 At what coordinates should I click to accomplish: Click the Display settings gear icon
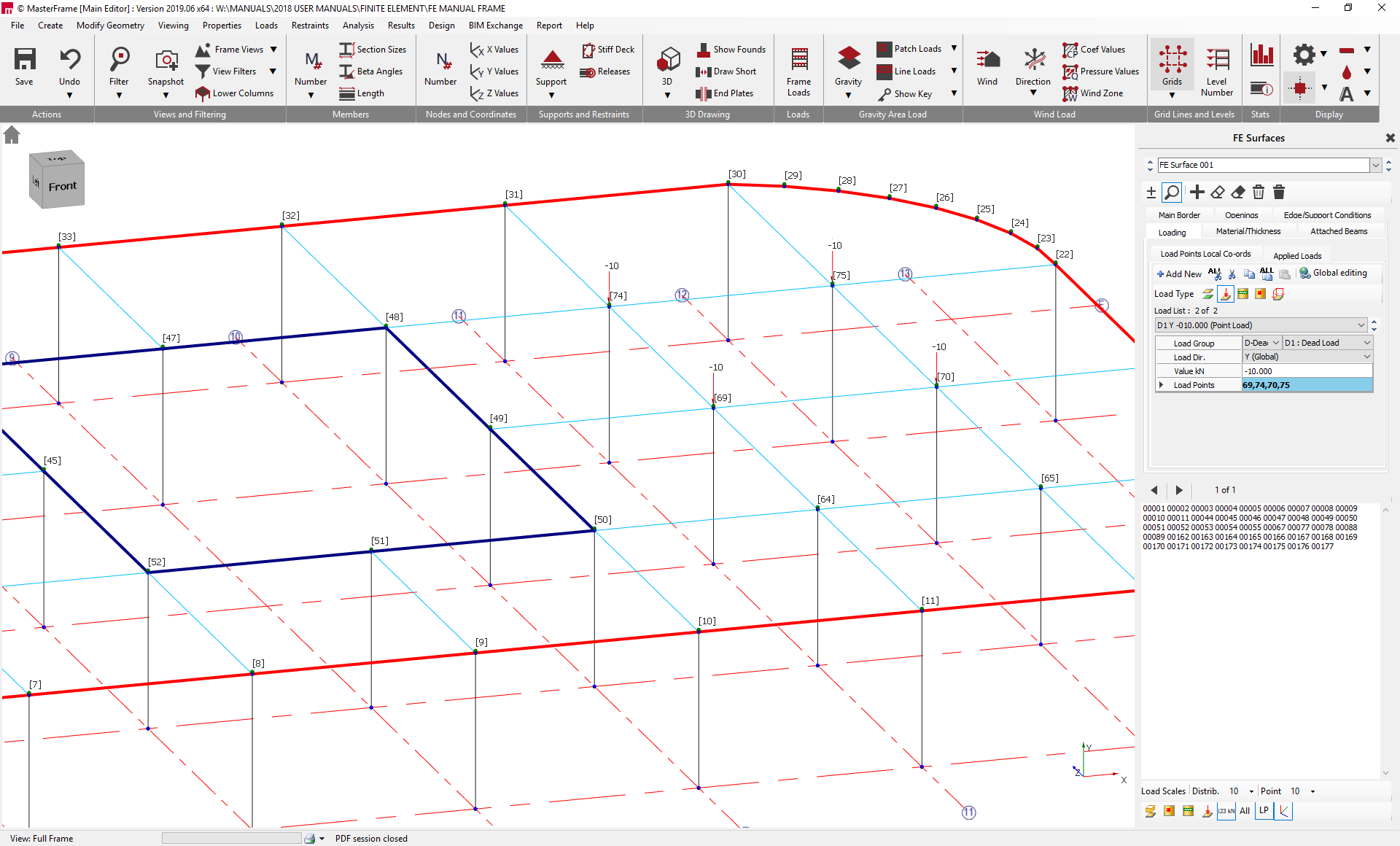tap(1304, 55)
